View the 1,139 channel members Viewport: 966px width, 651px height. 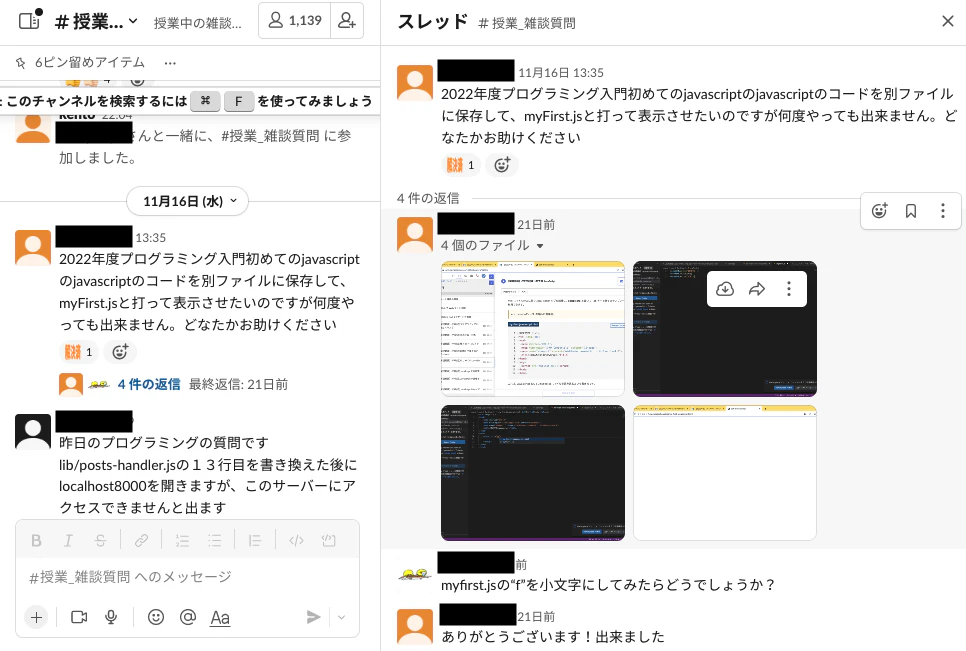295,21
